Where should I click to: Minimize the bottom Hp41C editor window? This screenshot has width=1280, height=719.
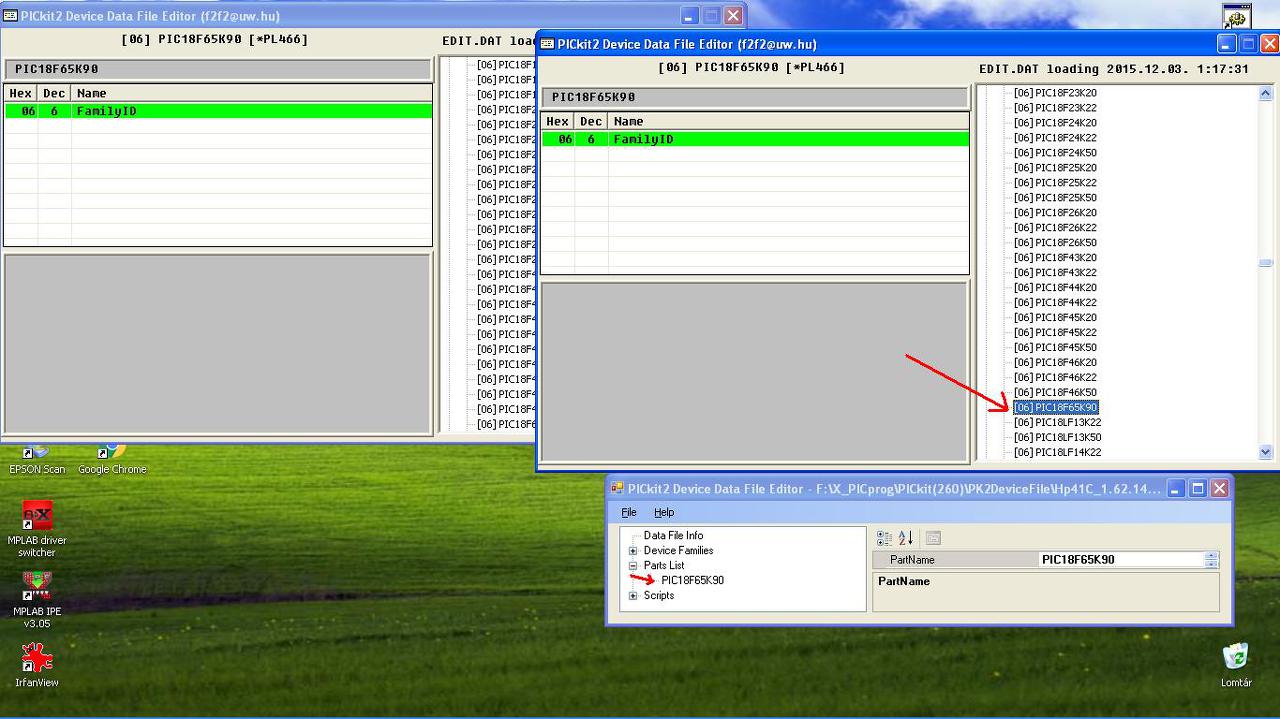(1176, 489)
